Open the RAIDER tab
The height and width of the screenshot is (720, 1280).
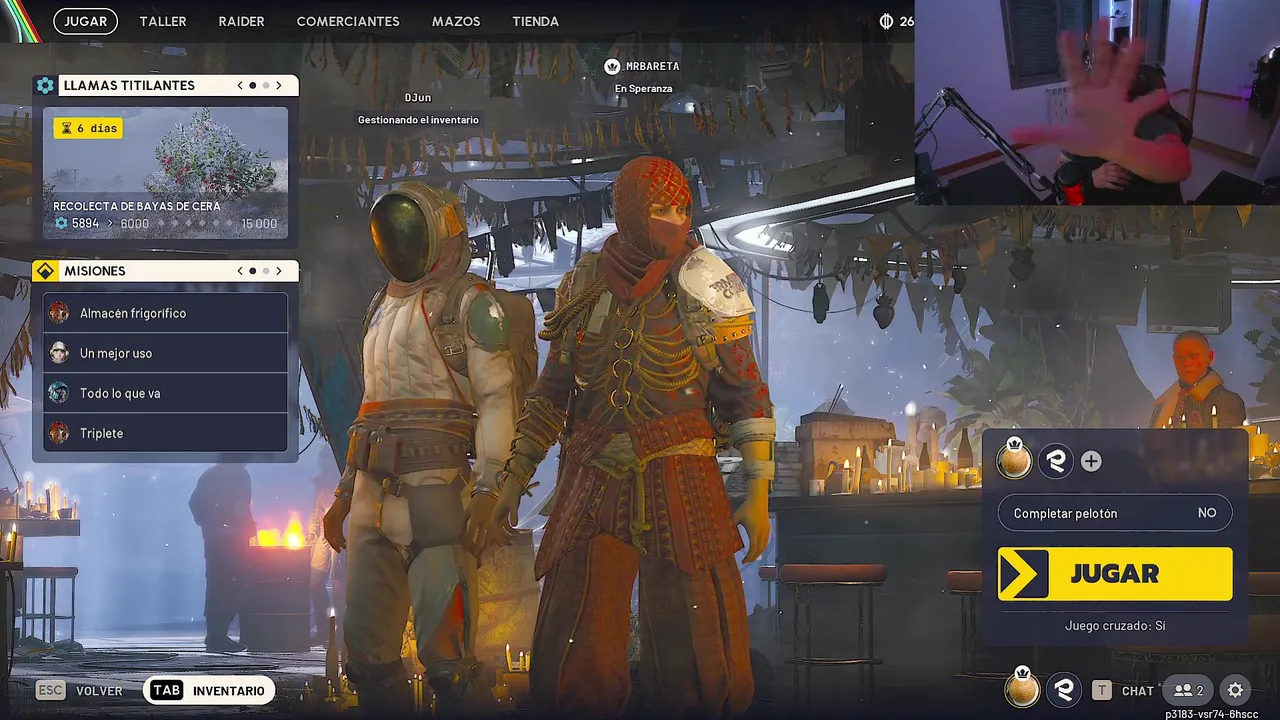[x=241, y=21]
